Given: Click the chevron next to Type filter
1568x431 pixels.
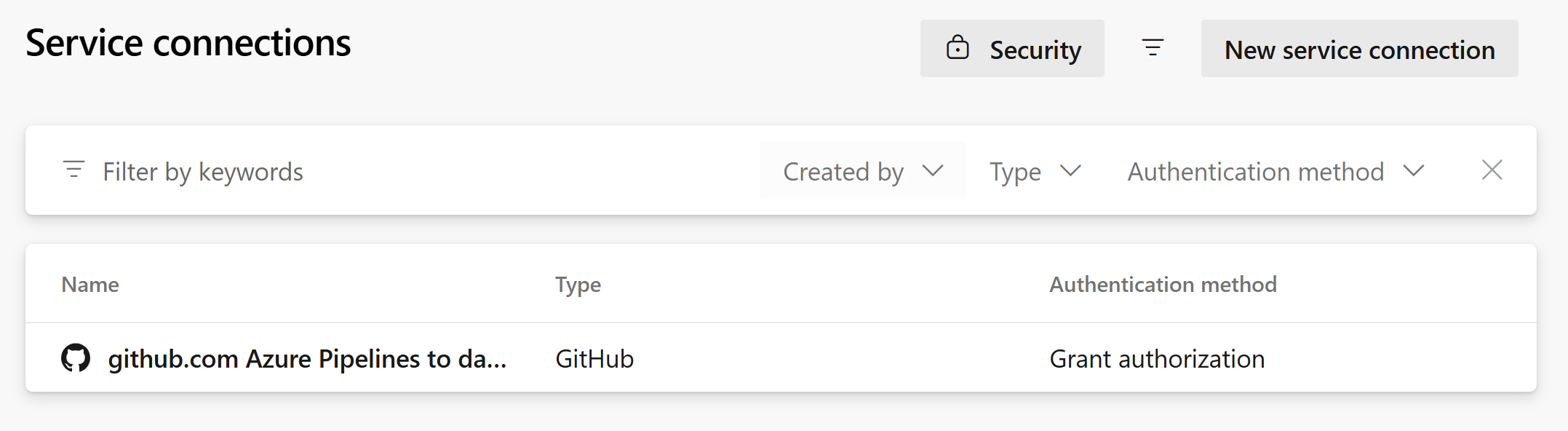Looking at the screenshot, I should point(1070,170).
